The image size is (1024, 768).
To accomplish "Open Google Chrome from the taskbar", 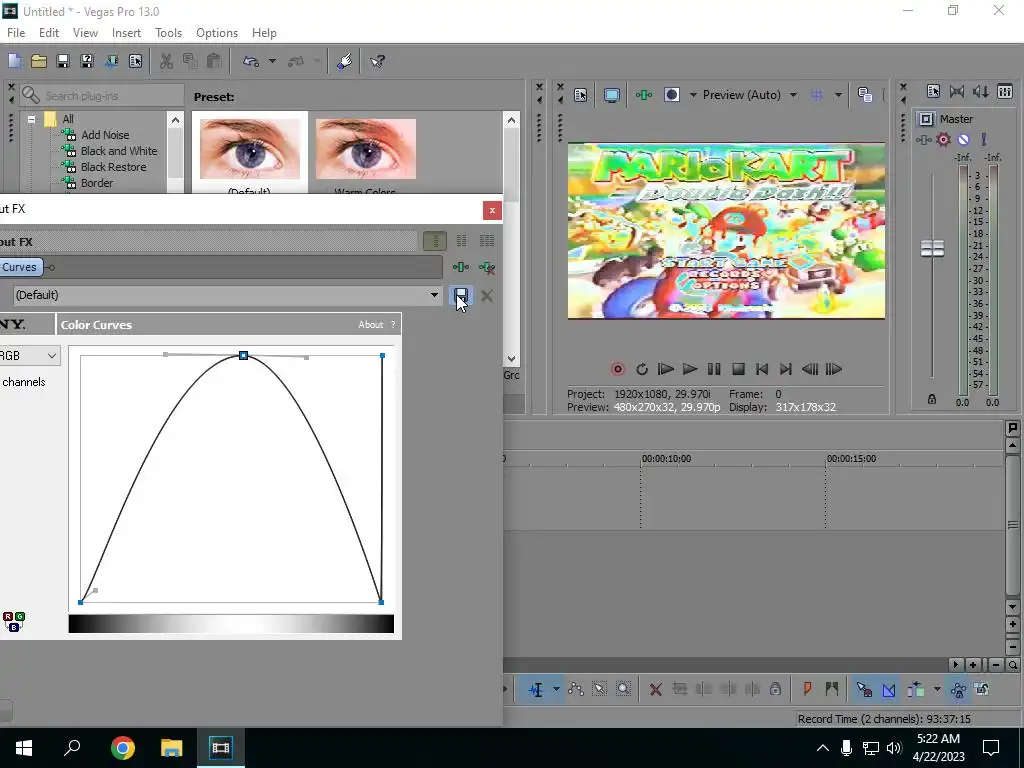I will pos(123,748).
